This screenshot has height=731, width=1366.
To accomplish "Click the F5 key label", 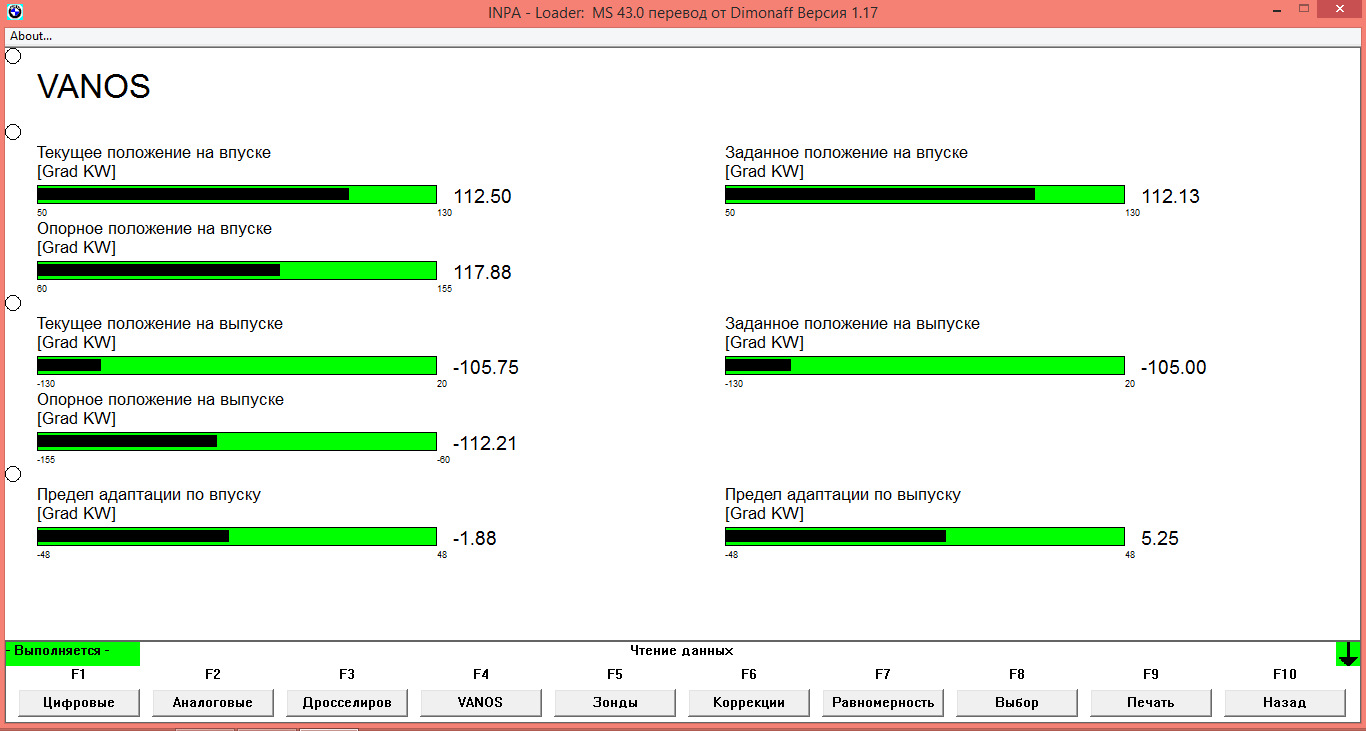I will (x=615, y=675).
